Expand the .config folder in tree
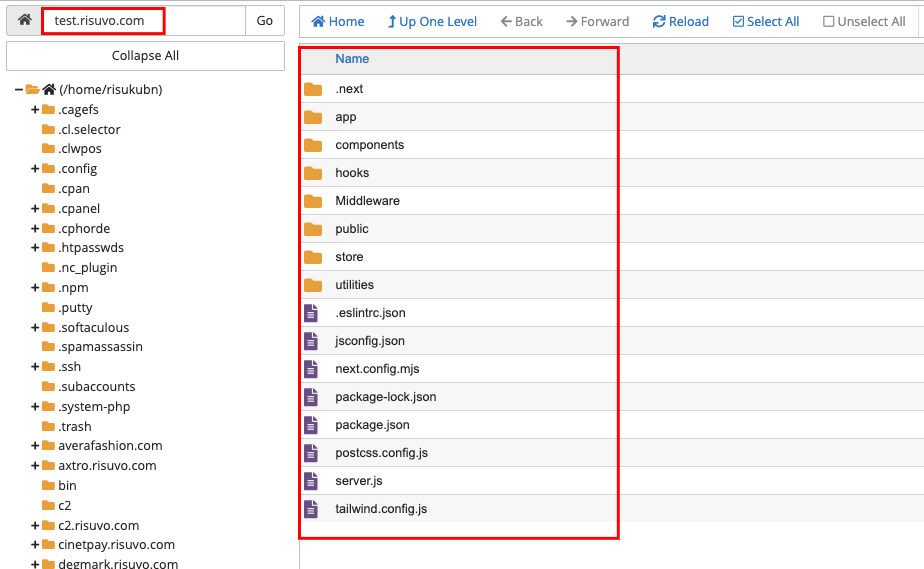This screenshot has width=924, height=569. (x=35, y=169)
